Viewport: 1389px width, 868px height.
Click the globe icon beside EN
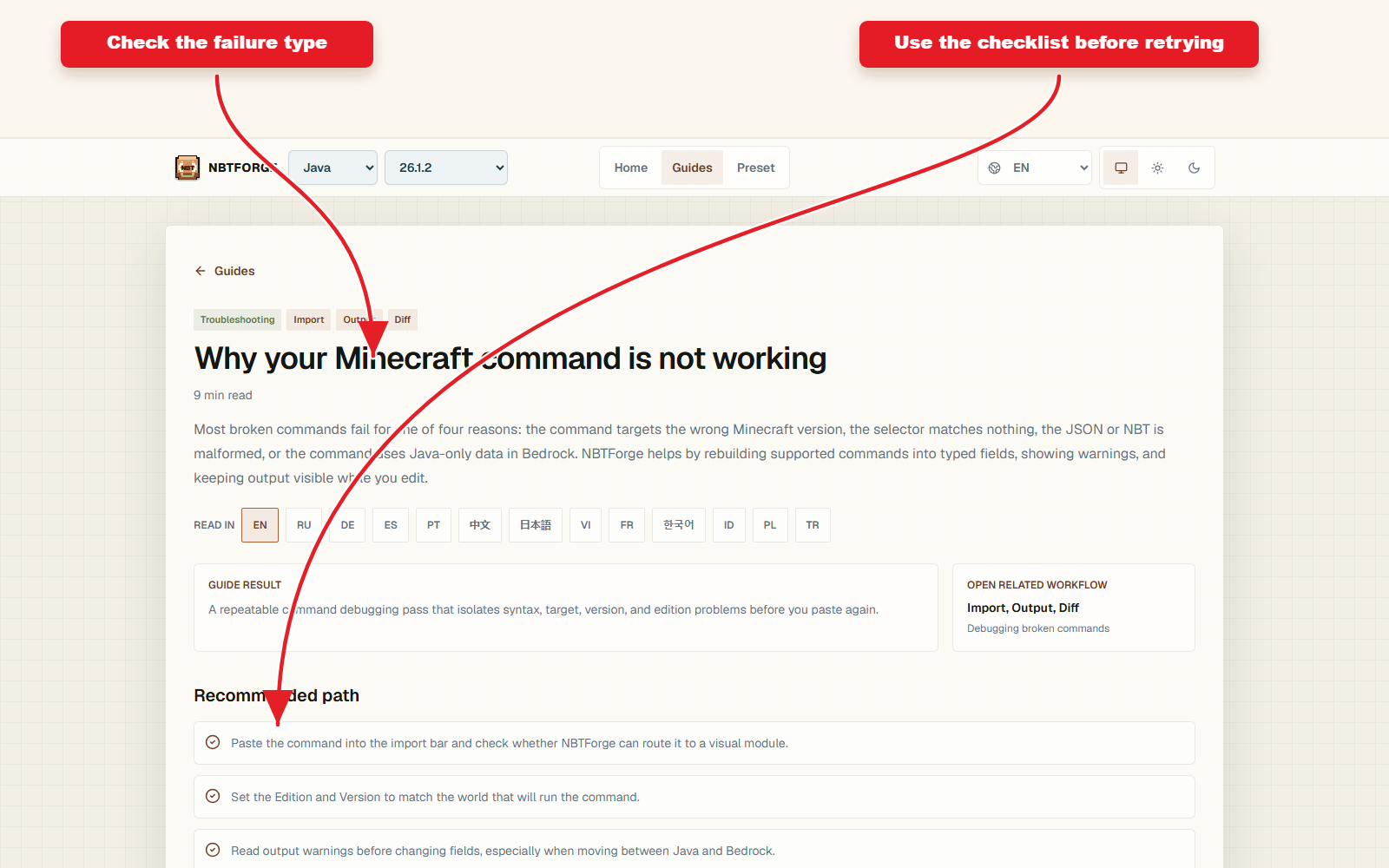pos(995,168)
